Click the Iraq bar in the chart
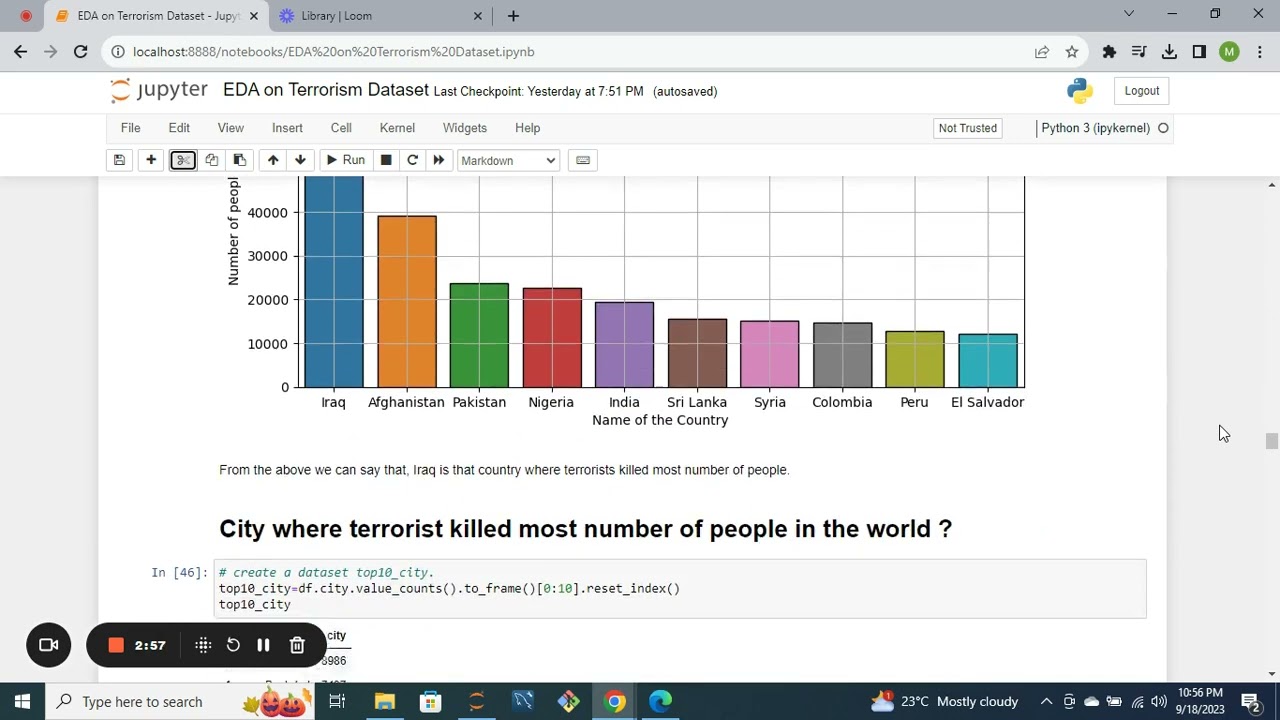The height and width of the screenshot is (720, 1280). coord(334,282)
